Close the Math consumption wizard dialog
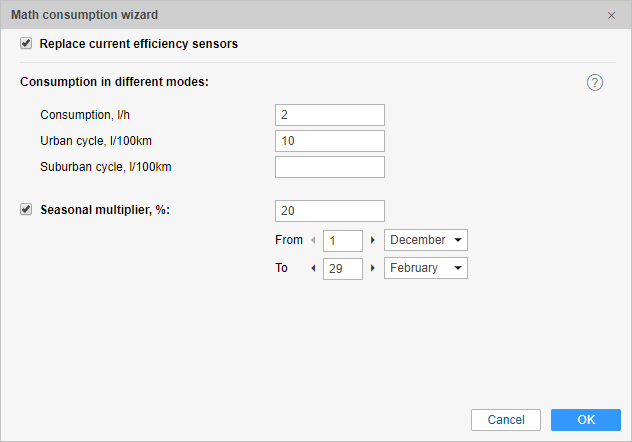632x442 pixels. click(611, 15)
